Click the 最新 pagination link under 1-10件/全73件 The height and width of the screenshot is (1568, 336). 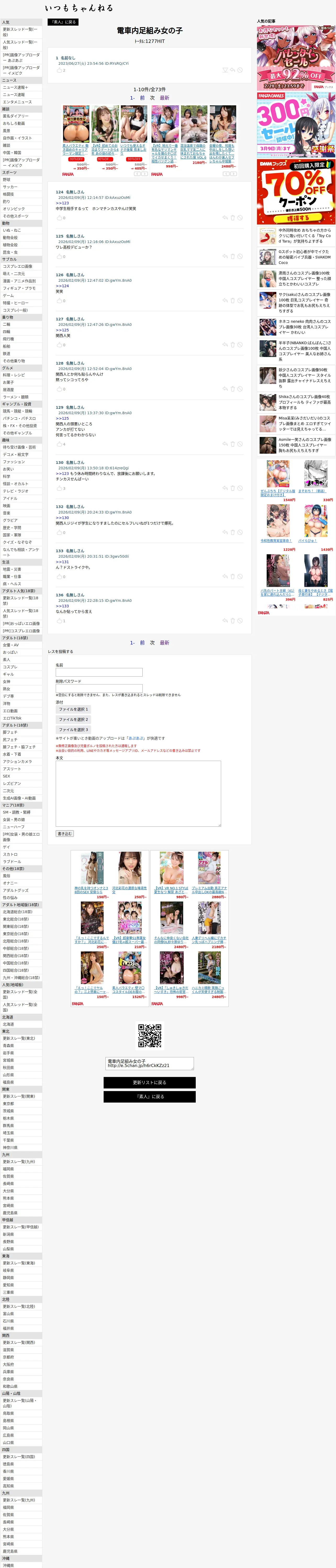[x=165, y=97]
